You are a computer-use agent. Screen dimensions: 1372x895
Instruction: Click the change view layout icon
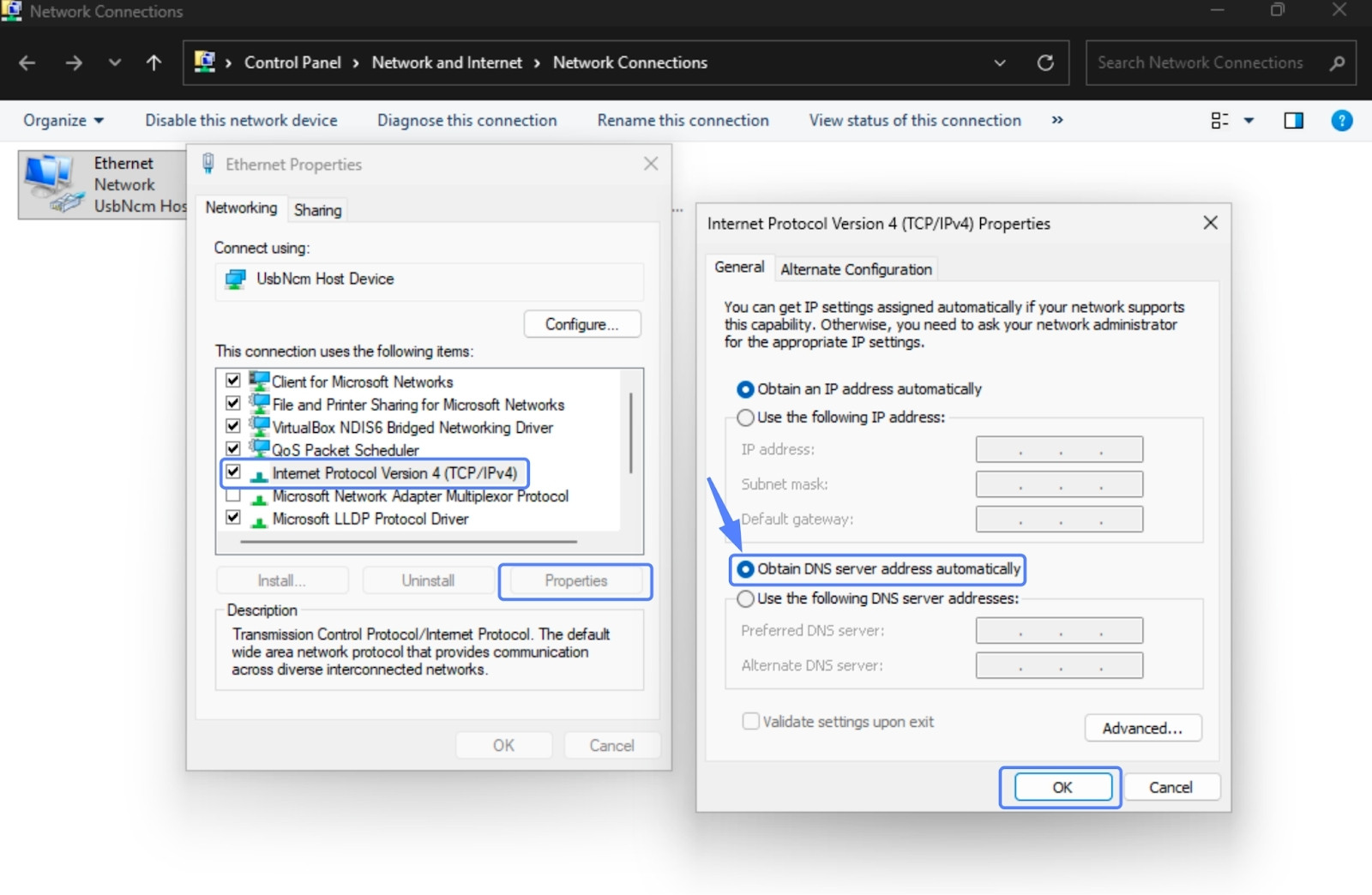tap(1219, 121)
